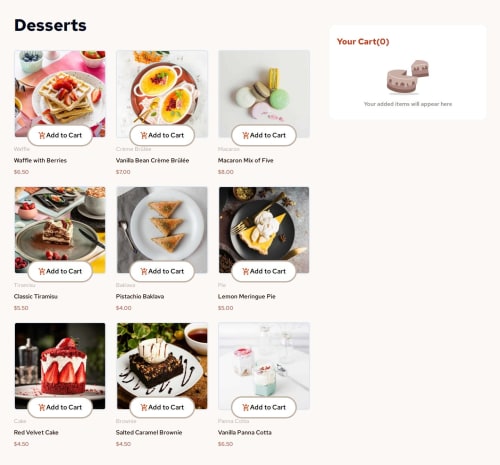
Task: Click cart icon on Crème Brûlée Add to Cart
Action: tap(144, 135)
